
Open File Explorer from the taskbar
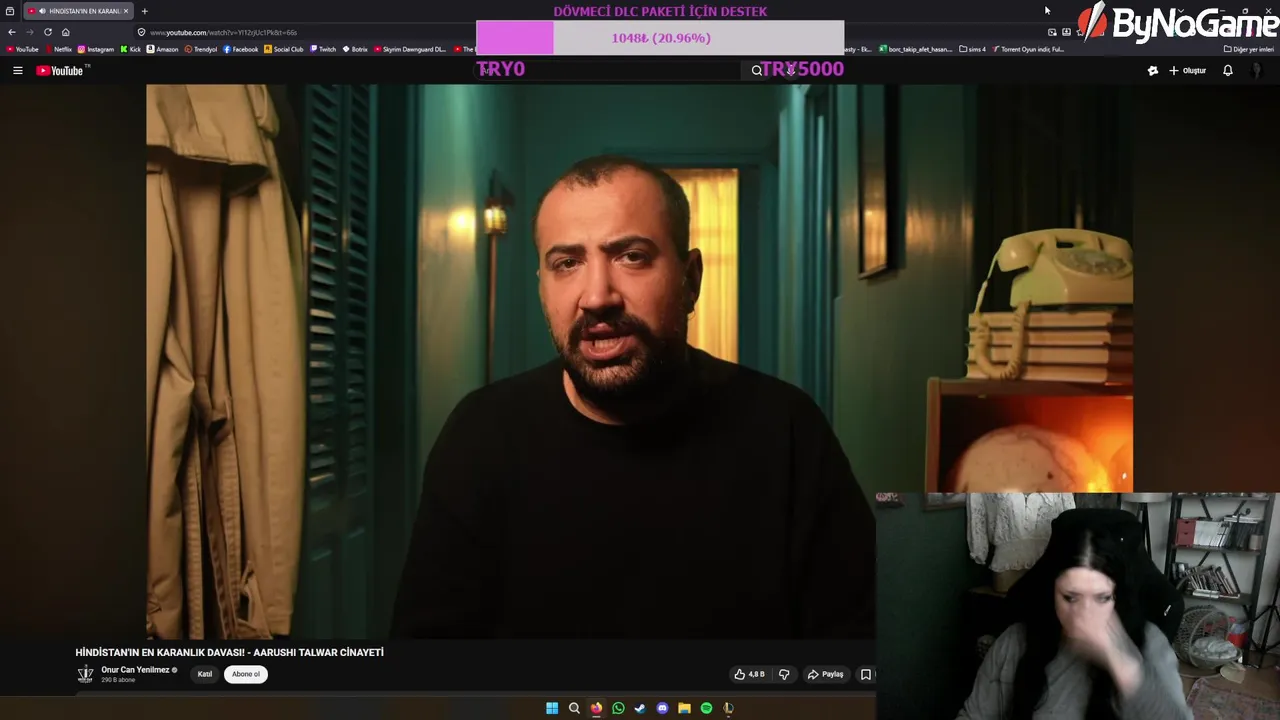point(684,708)
